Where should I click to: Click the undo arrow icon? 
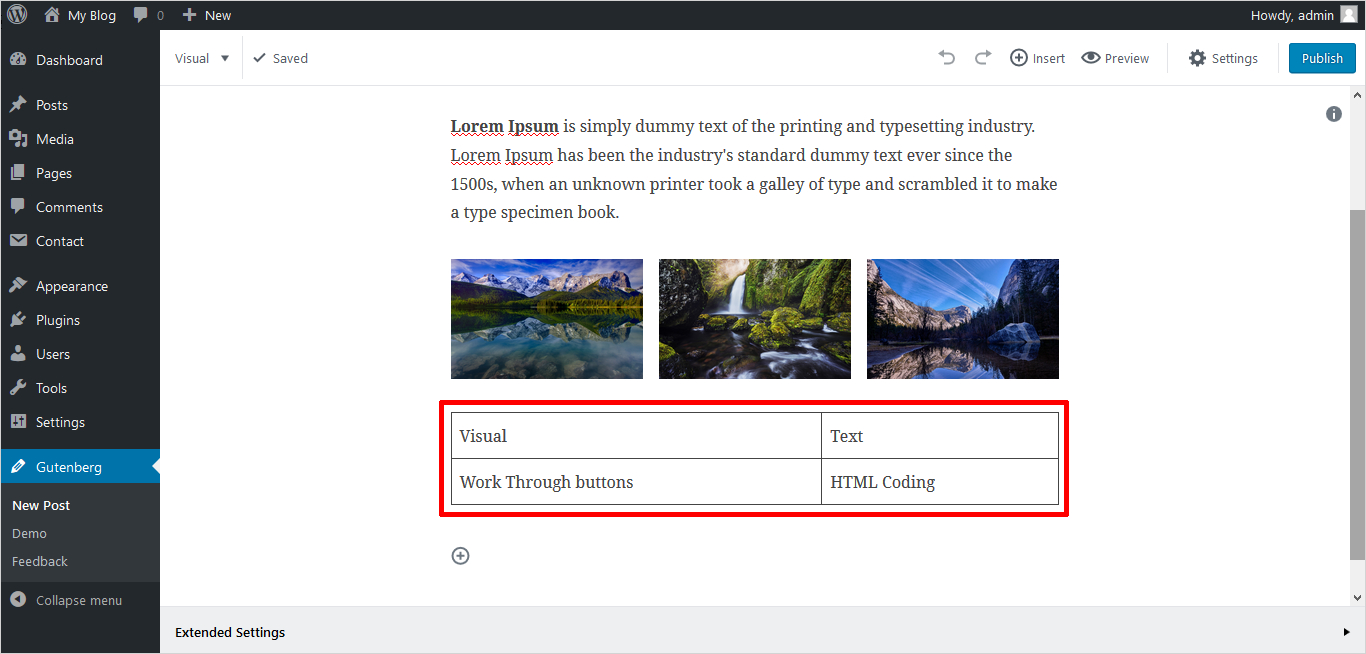pos(946,58)
